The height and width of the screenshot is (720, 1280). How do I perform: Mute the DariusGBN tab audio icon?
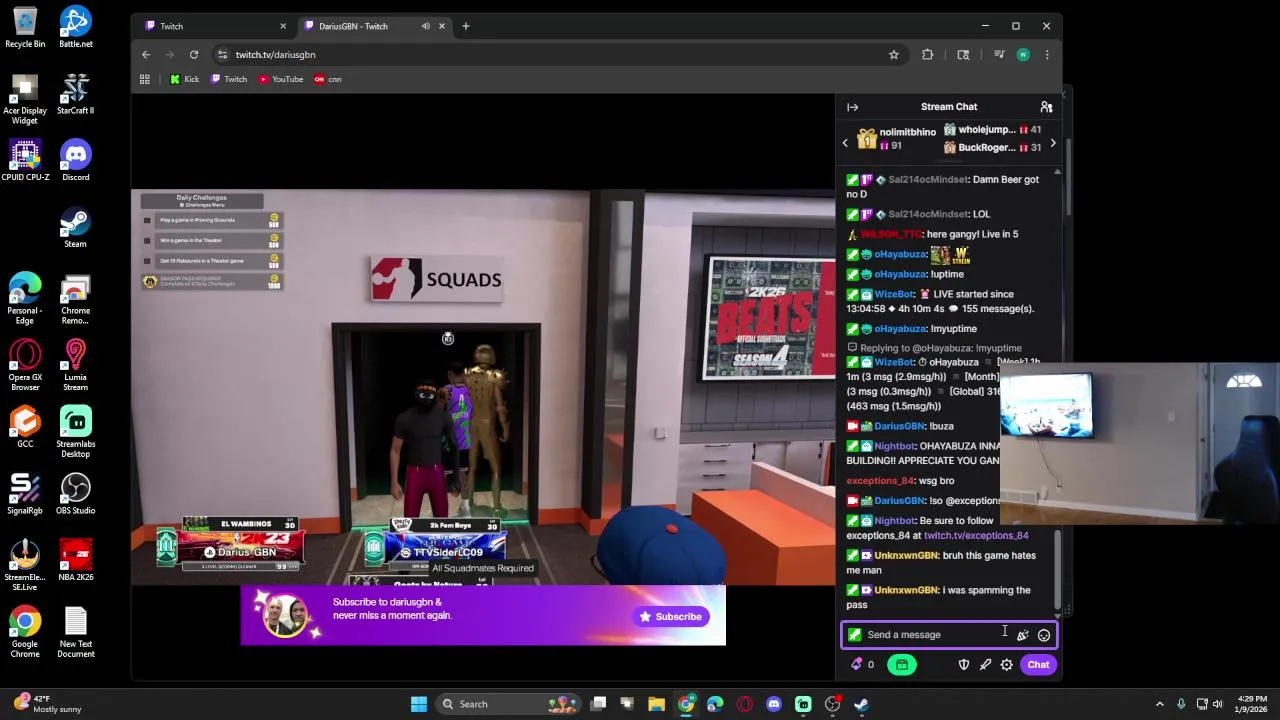[x=426, y=26]
